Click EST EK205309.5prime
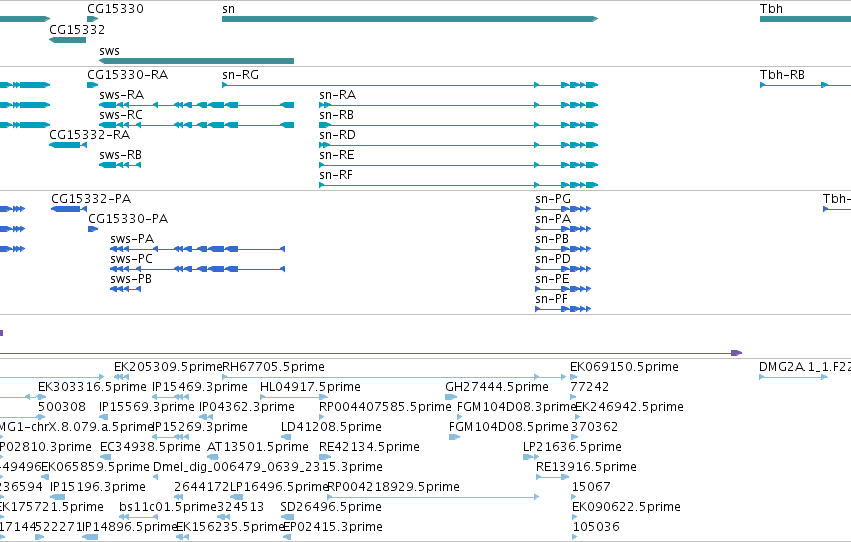This screenshot has height=542, width=851. pos(122,377)
